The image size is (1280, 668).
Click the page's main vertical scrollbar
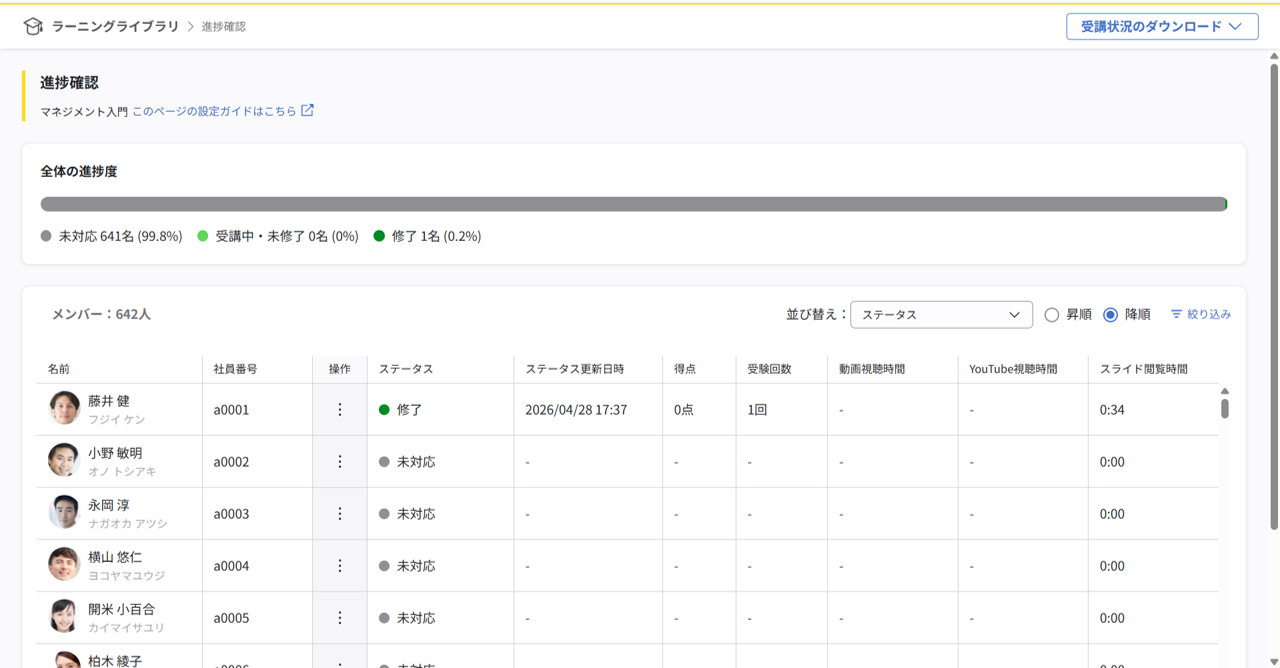click(x=1274, y=297)
